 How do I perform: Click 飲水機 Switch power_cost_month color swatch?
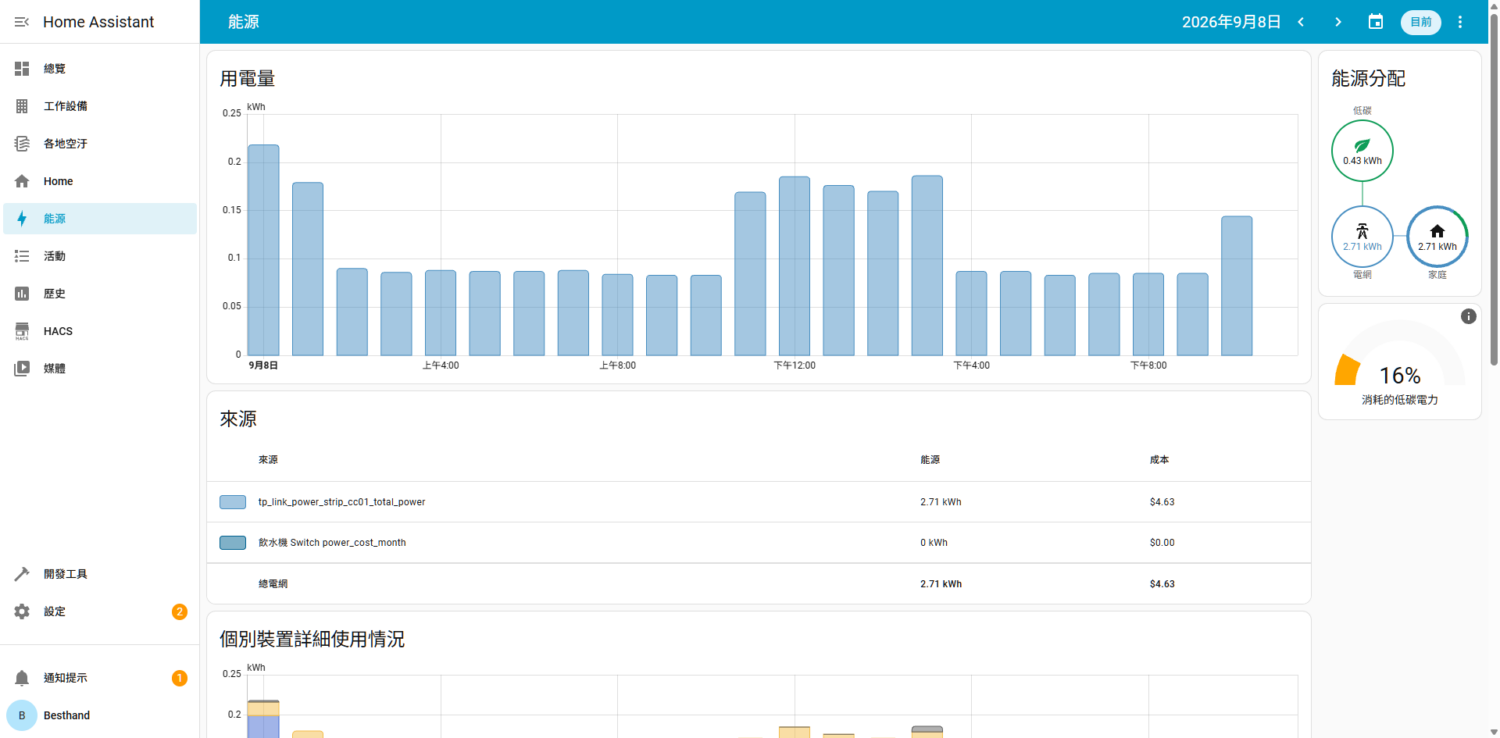pos(233,543)
